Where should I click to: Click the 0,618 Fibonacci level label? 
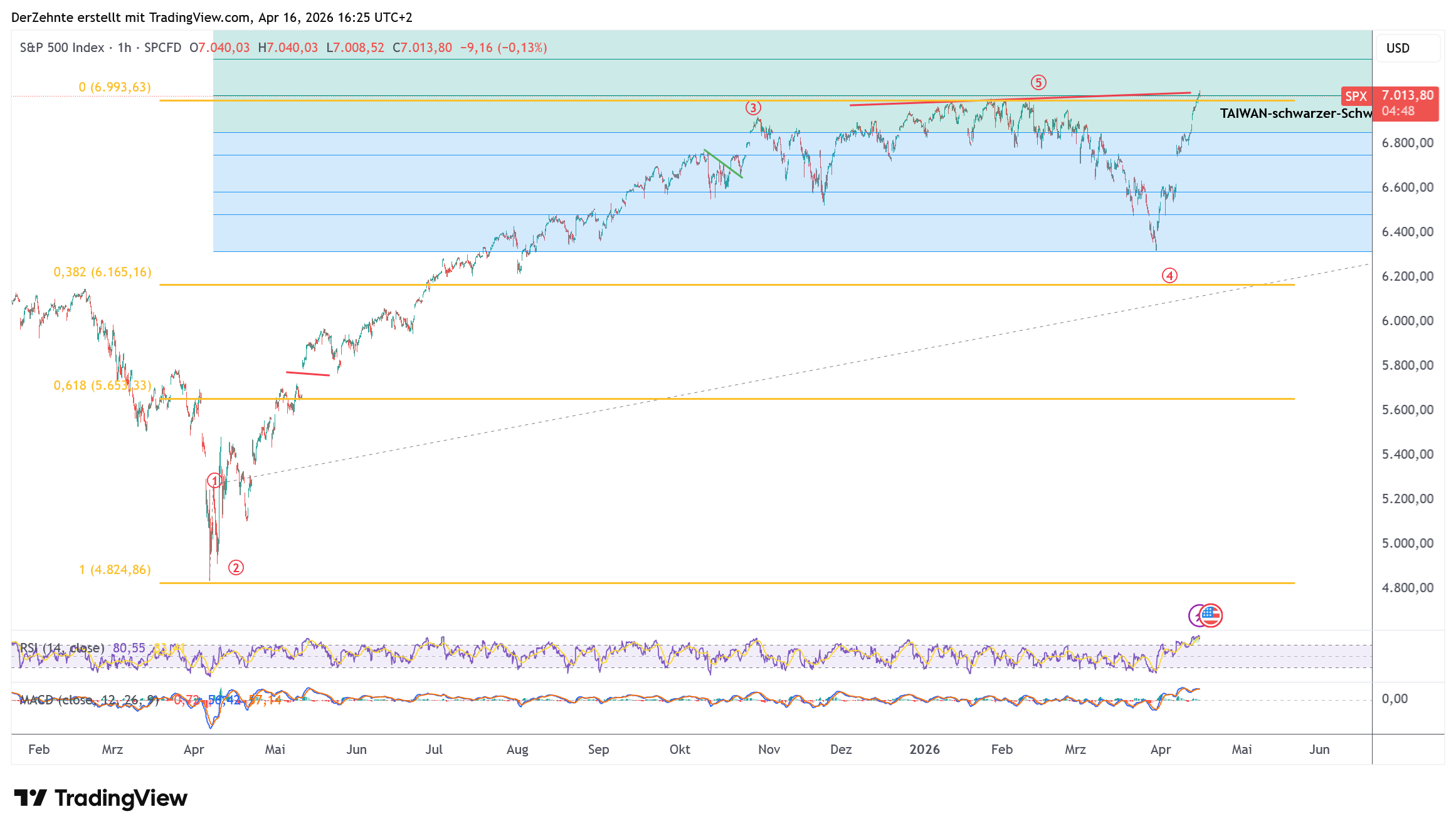coord(102,385)
